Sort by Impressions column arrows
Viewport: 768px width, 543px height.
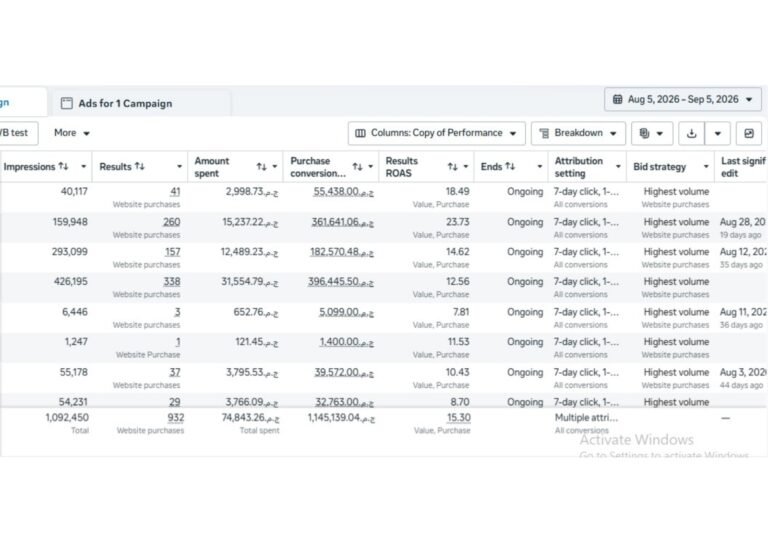tap(63, 166)
